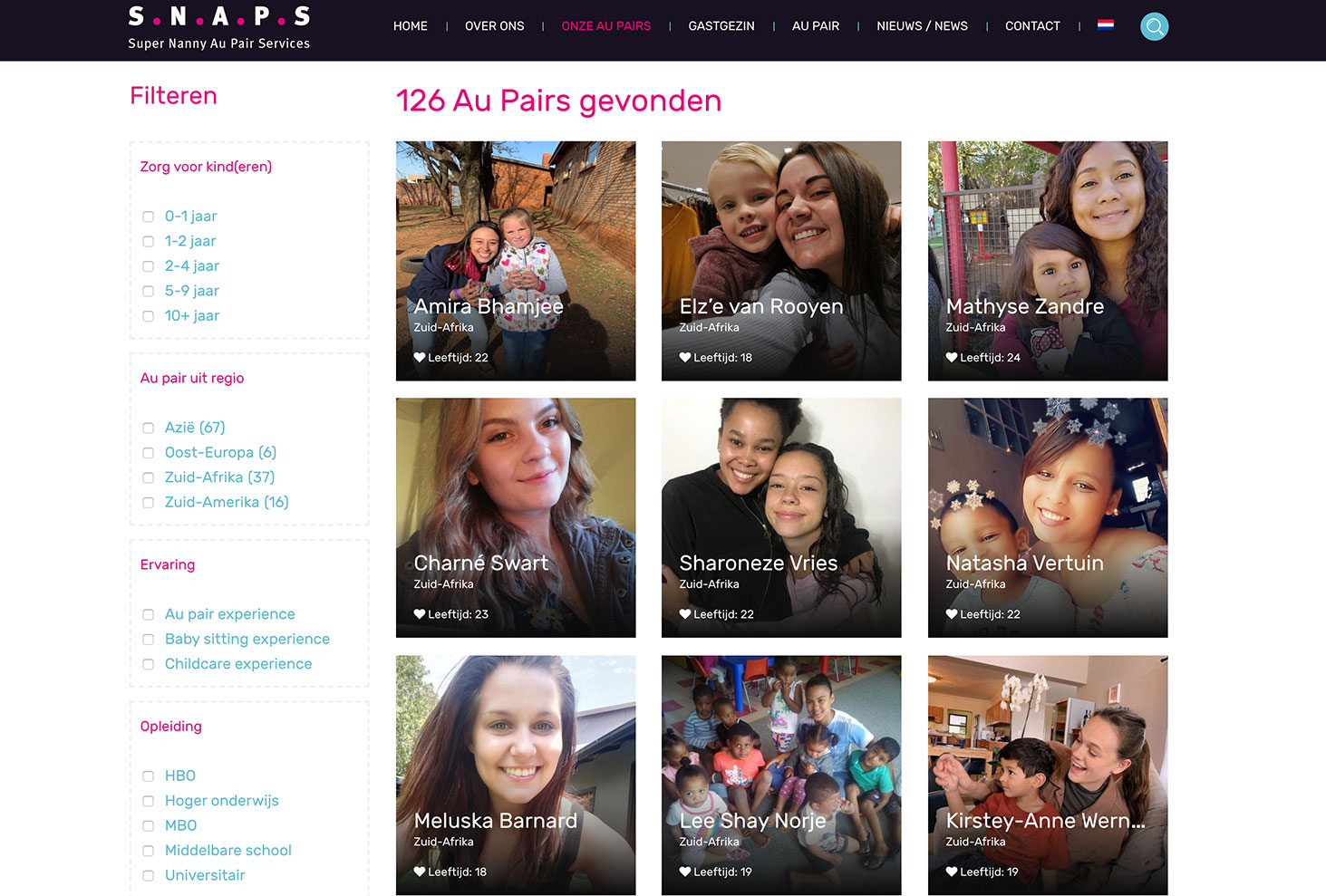This screenshot has width=1326, height=896.
Task: Click heart icon on Charné Swart card
Action: [x=420, y=614]
